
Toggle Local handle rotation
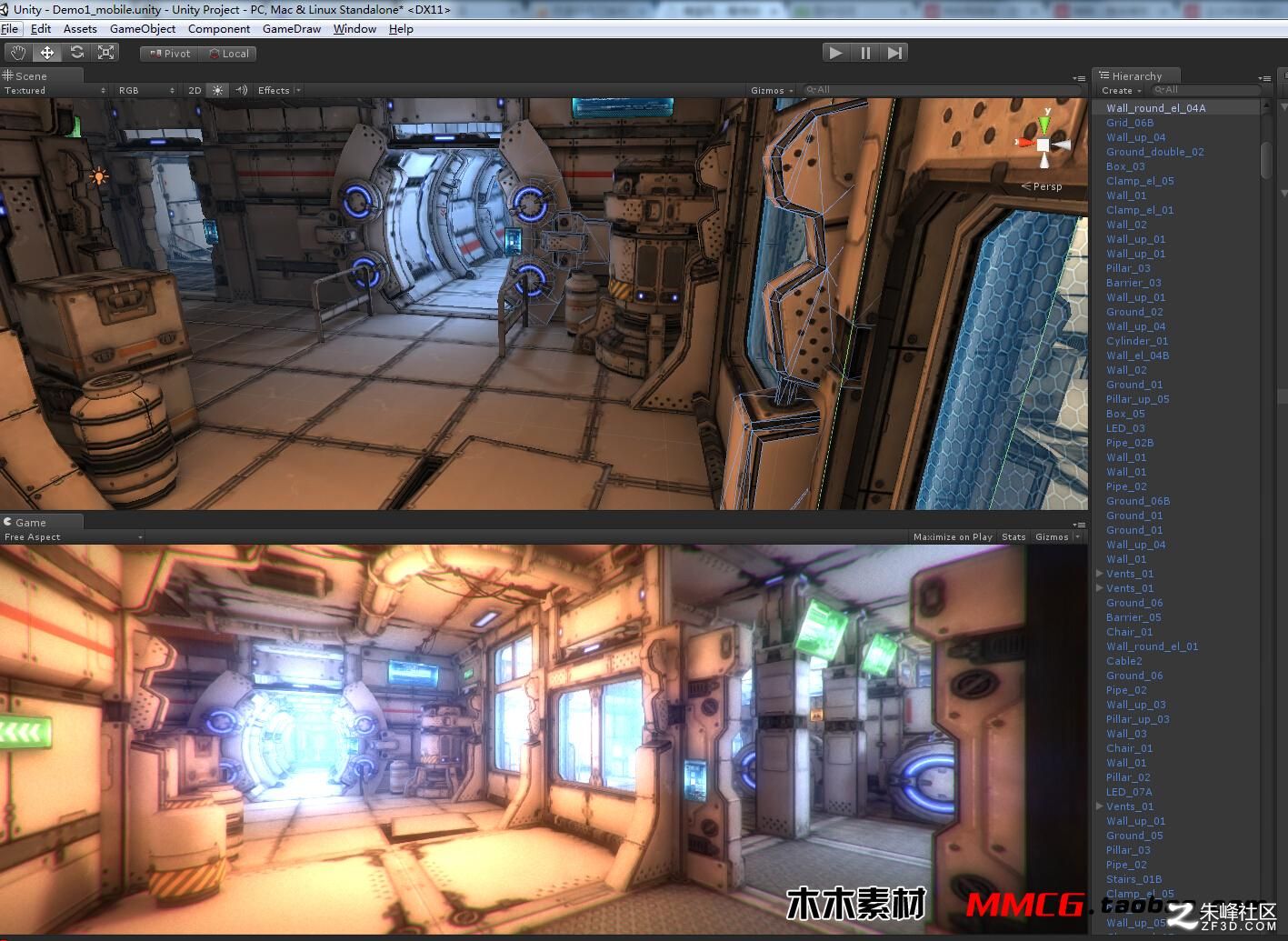[x=228, y=54]
